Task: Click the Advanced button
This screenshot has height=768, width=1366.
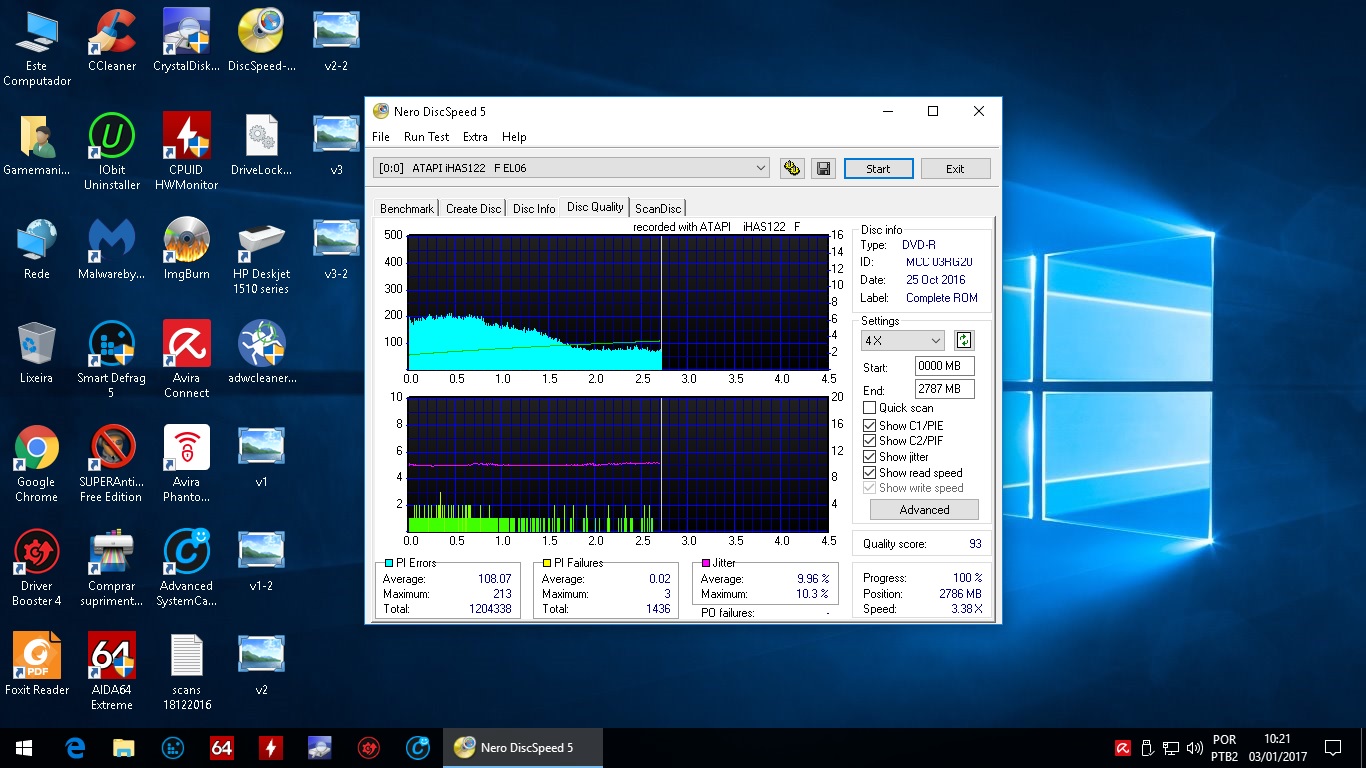Action: click(x=924, y=510)
